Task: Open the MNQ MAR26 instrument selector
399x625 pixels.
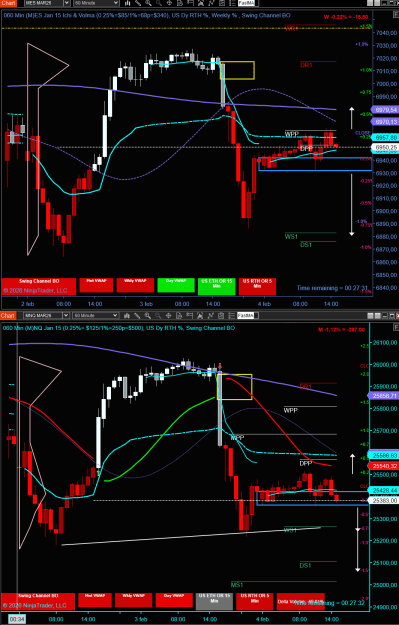Action: tap(47, 316)
